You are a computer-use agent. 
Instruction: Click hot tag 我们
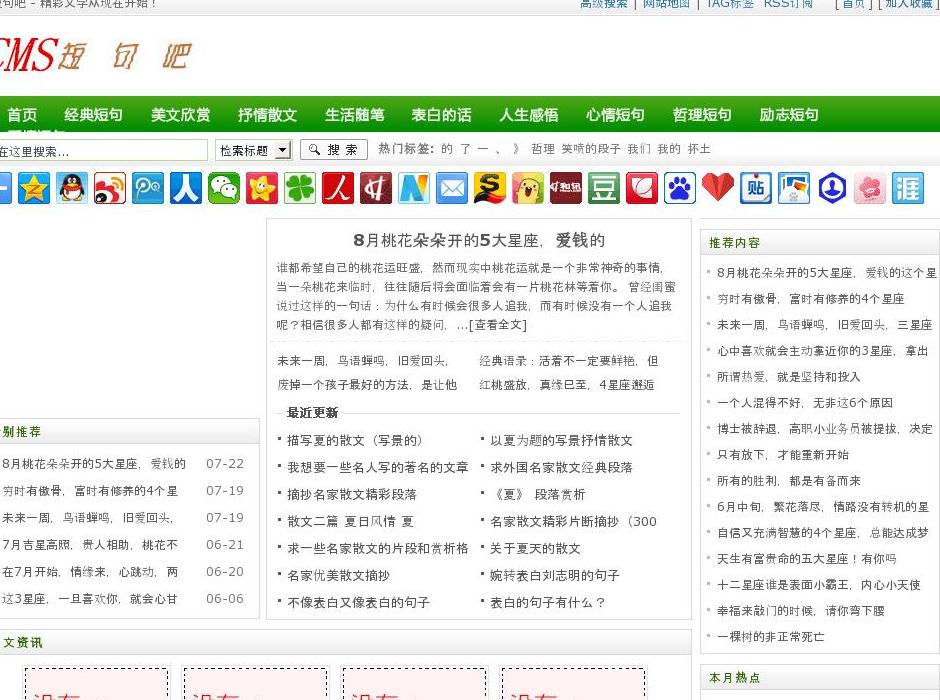pyautogui.click(x=639, y=149)
